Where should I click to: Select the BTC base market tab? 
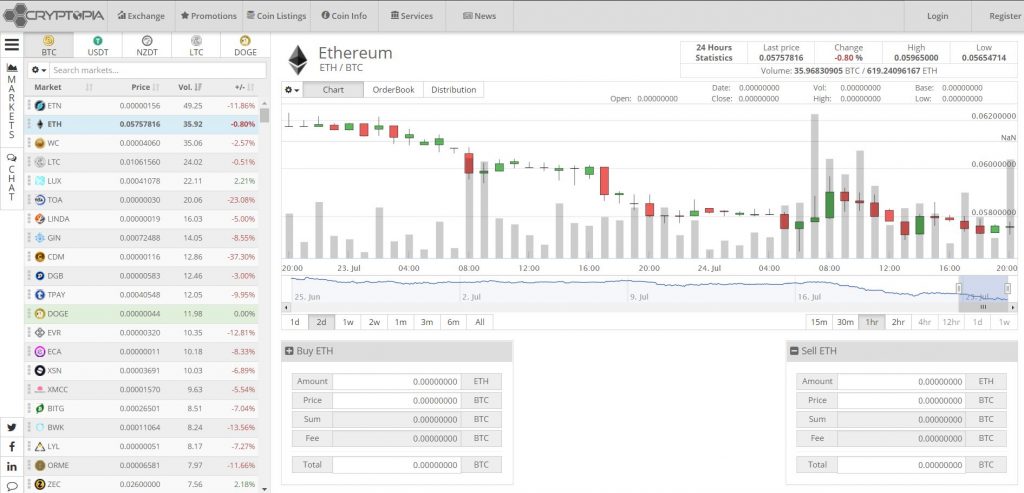coord(48,46)
